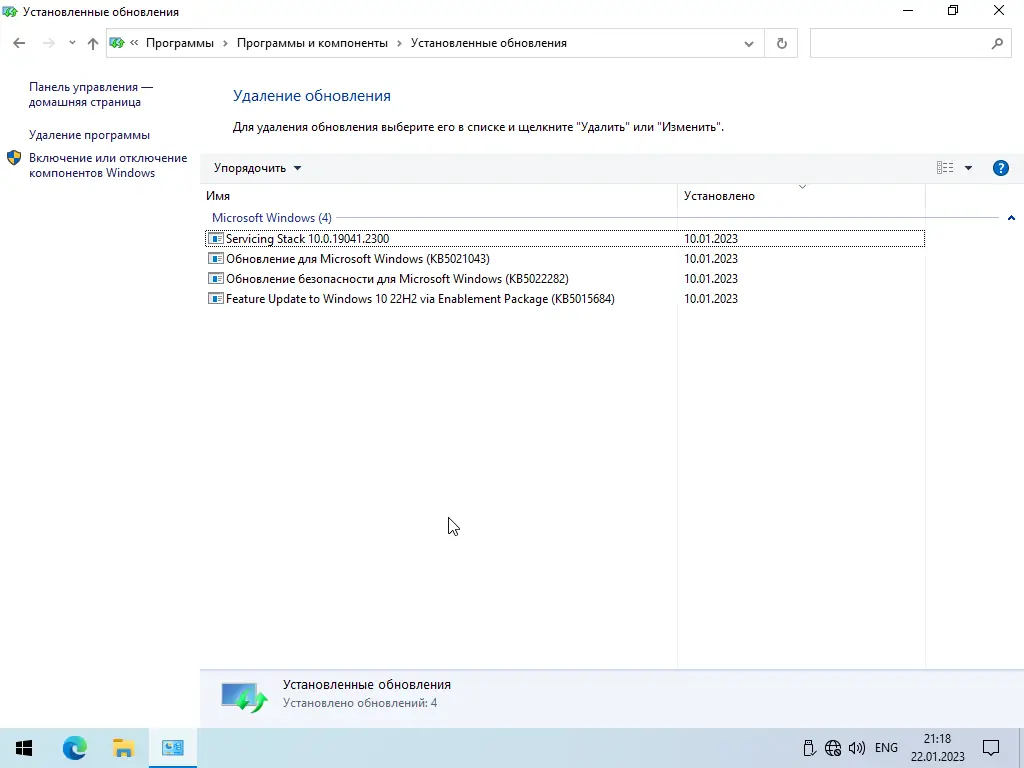
Task: Click the window title bar icon
Action: tap(10, 12)
